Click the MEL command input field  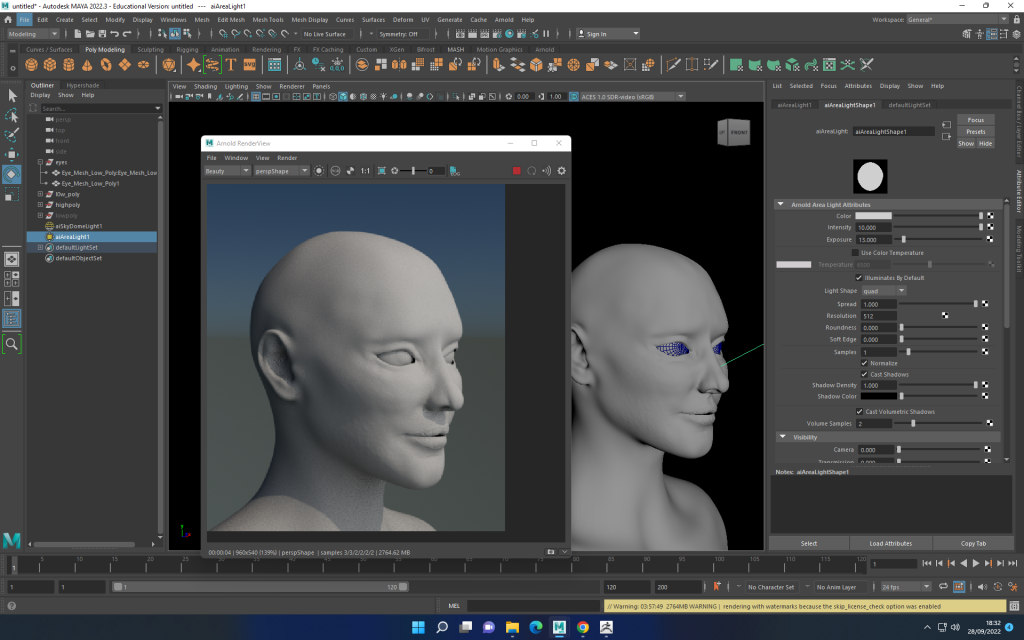[533, 606]
